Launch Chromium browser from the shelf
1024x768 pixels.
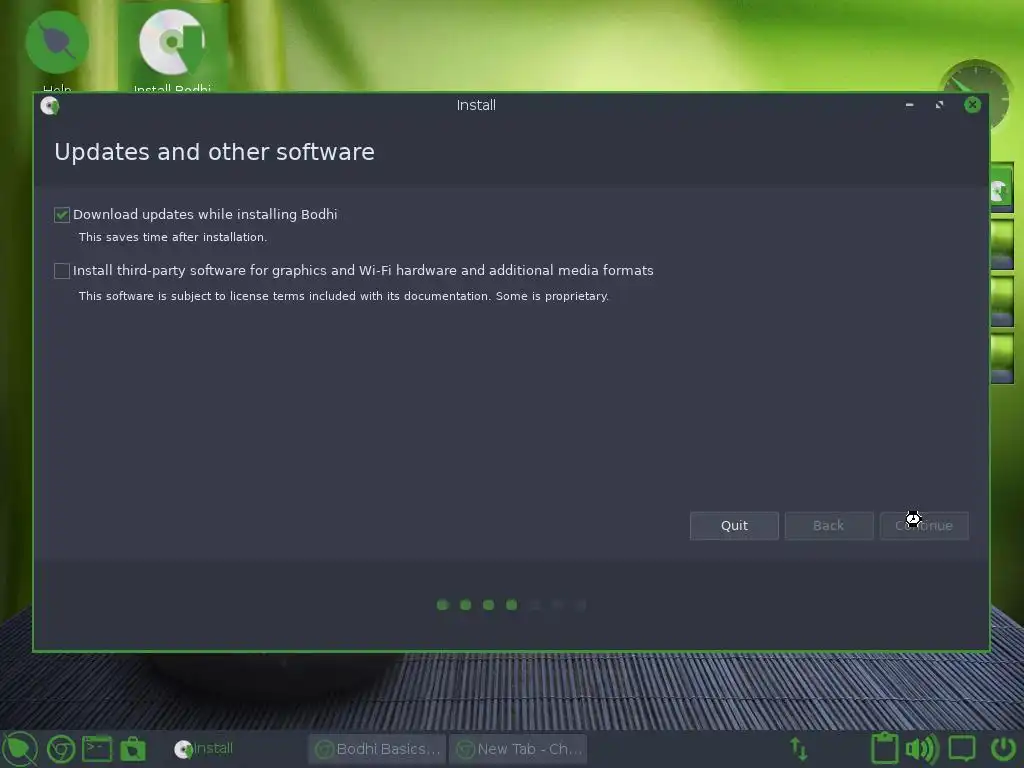point(61,749)
